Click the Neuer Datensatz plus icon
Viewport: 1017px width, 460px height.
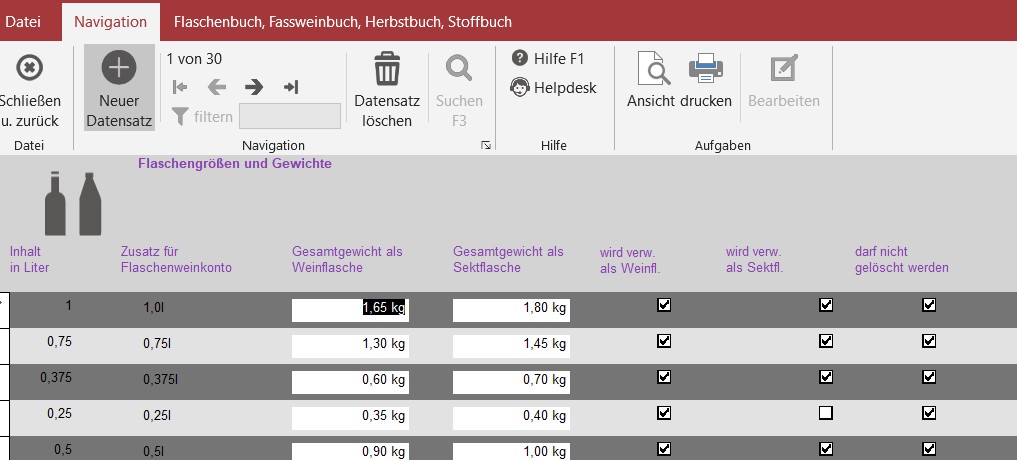pos(119,68)
